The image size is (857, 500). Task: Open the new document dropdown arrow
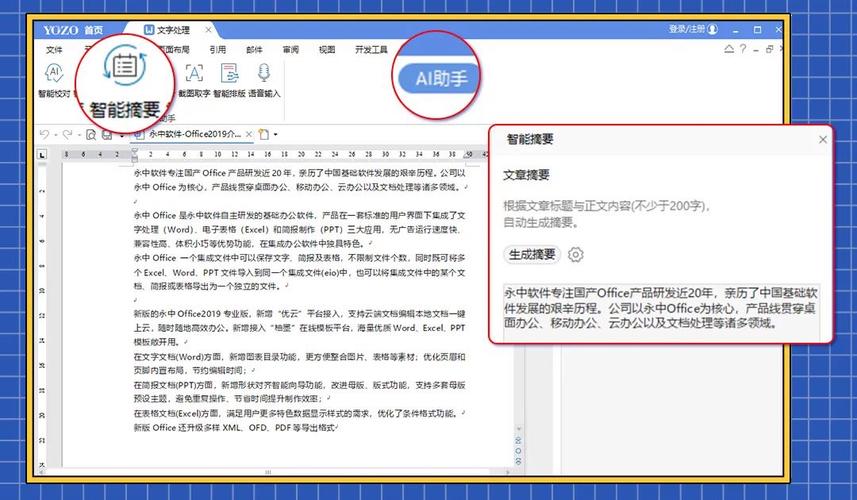(275, 134)
